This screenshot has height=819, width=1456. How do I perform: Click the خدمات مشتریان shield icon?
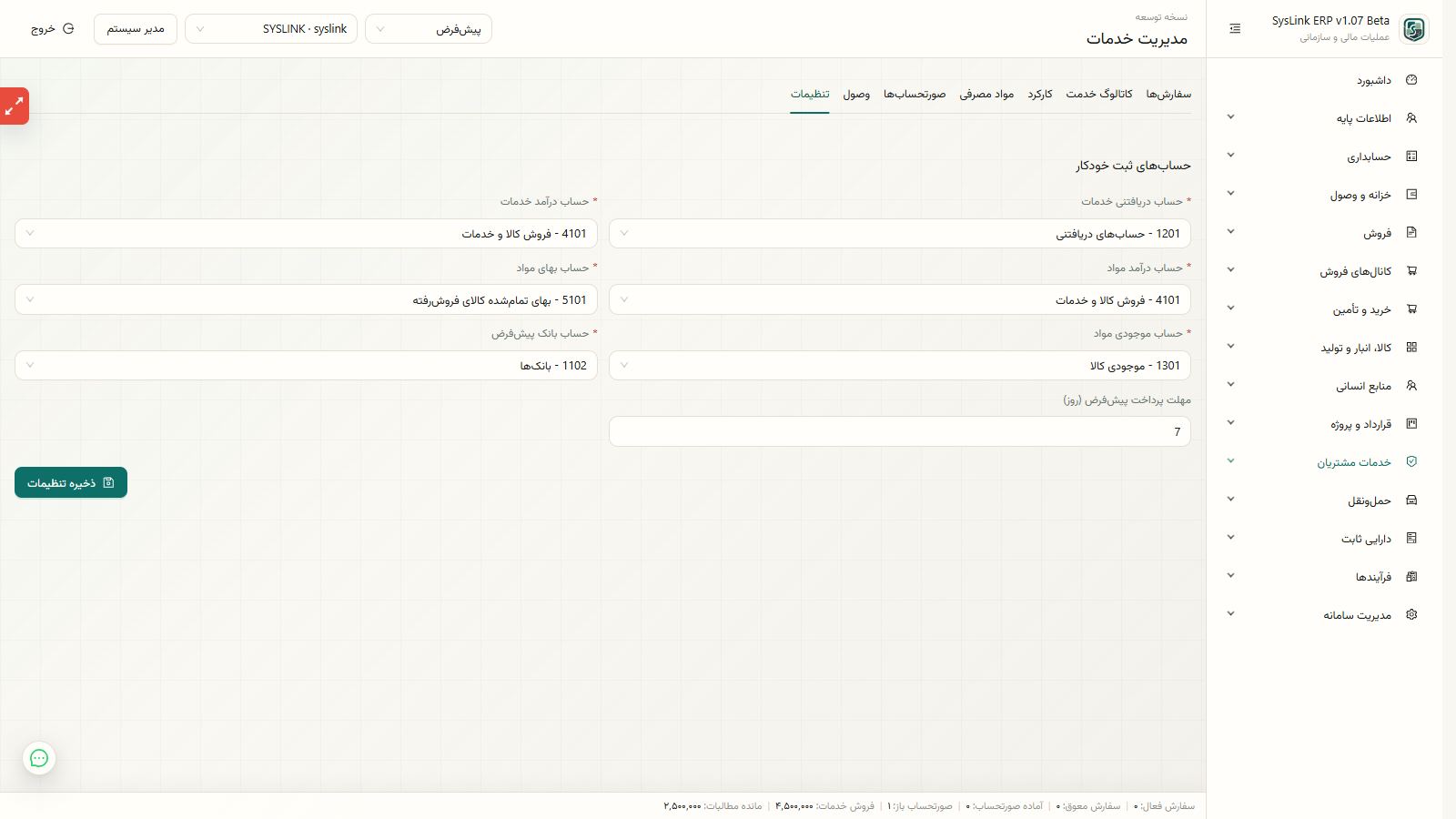[1411, 462]
